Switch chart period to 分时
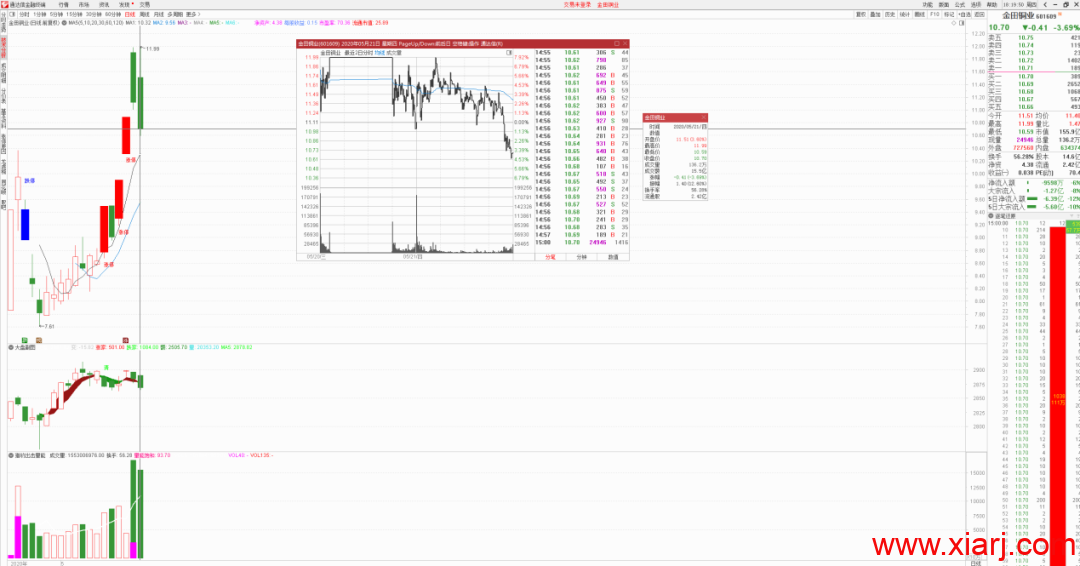The image size is (1080, 566). pyautogui.click(x=24, y=14)
